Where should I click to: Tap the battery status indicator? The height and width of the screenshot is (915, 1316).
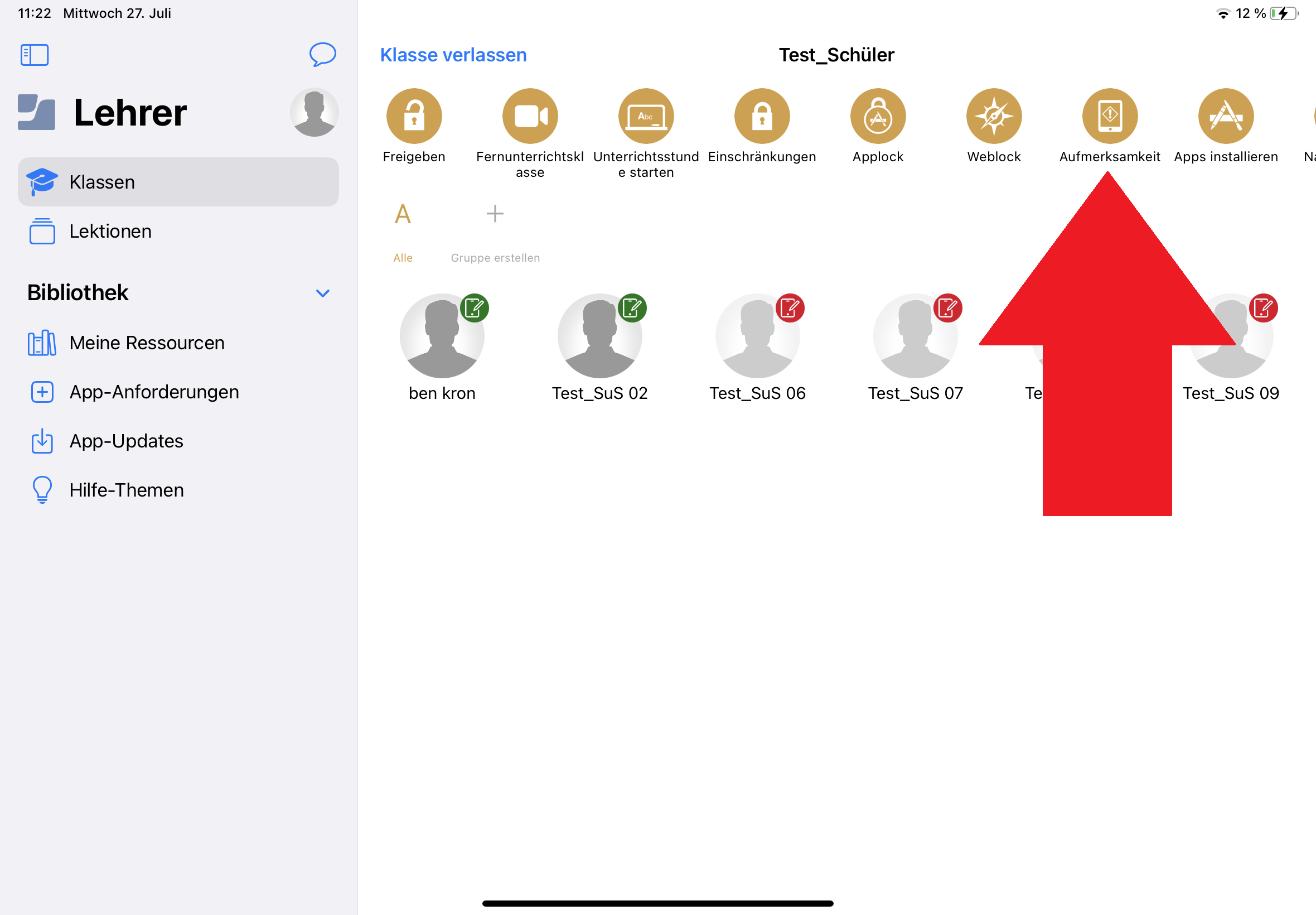pos(1284,13)
